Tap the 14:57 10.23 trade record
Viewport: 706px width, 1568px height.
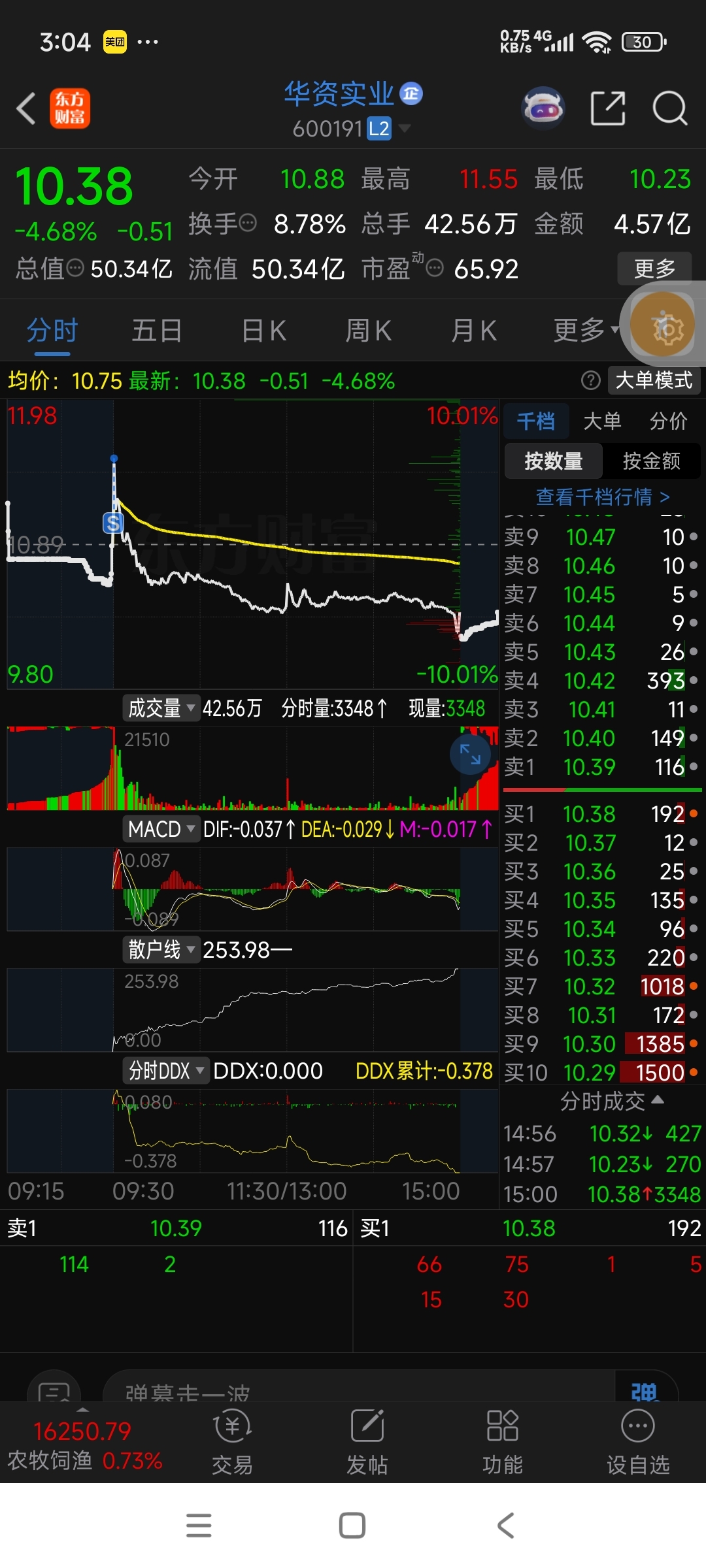[x=602, y=1164]
